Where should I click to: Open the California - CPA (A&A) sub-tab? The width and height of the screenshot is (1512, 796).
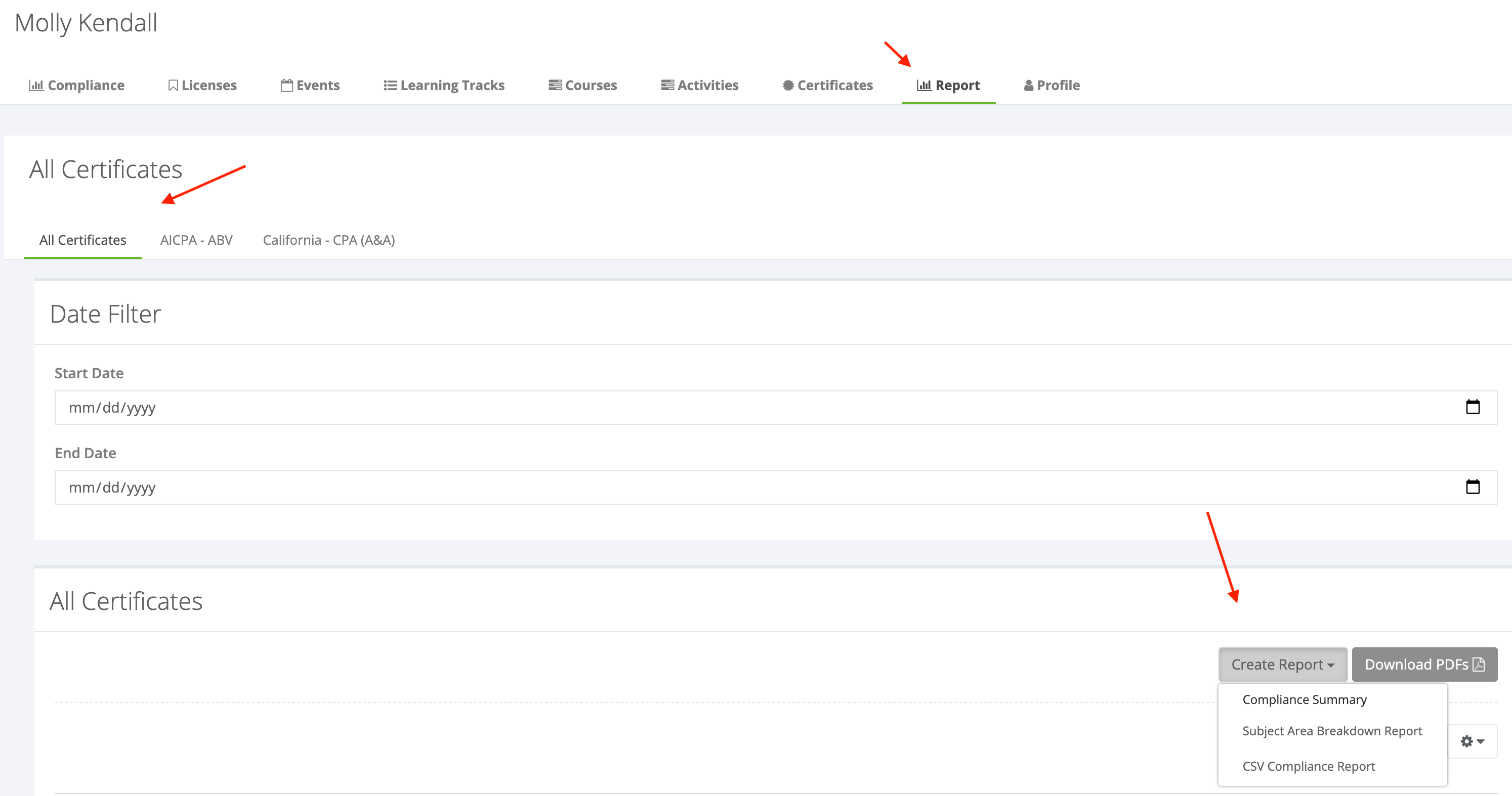pos(329,240)
